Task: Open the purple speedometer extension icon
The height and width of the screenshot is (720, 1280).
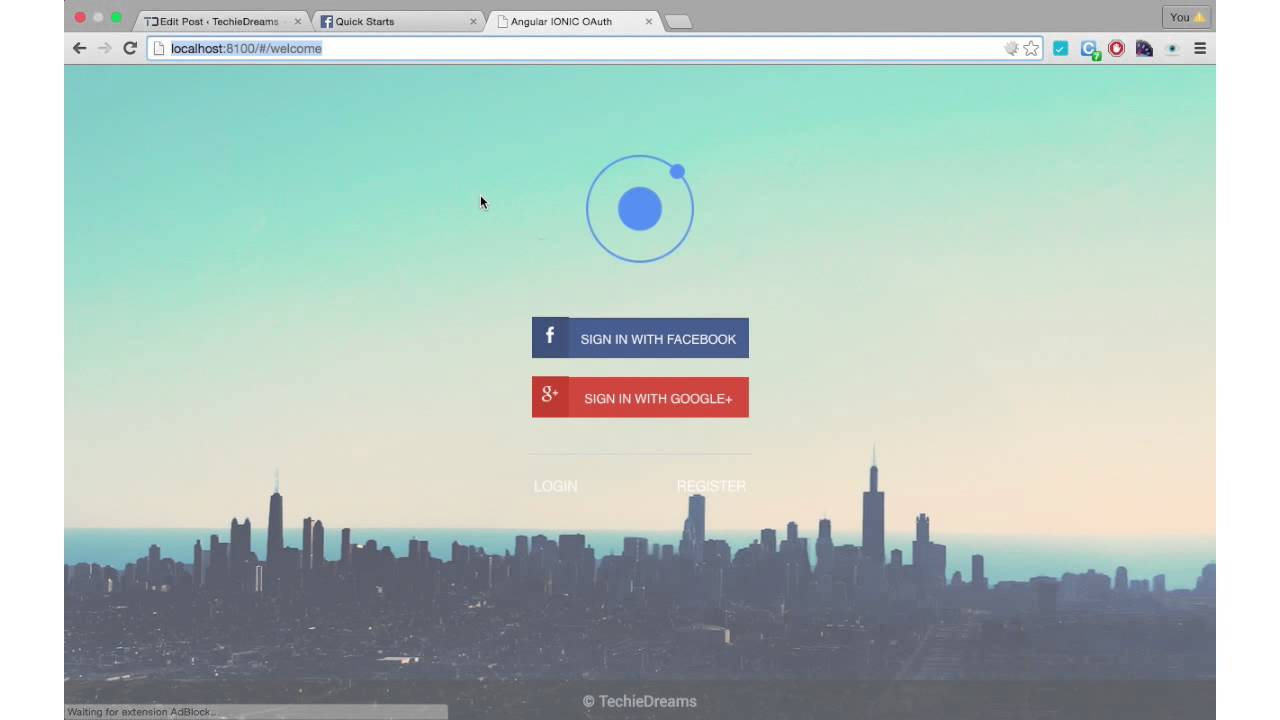Action: coord(1144,48)
